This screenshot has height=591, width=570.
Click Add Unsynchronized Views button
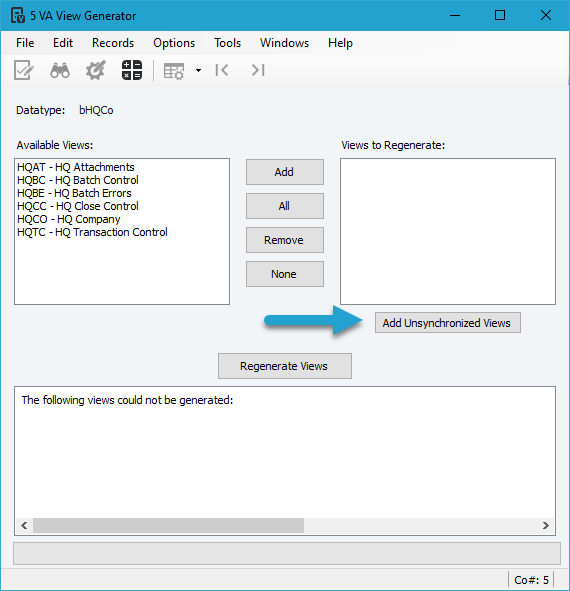[x=448, y=323]
